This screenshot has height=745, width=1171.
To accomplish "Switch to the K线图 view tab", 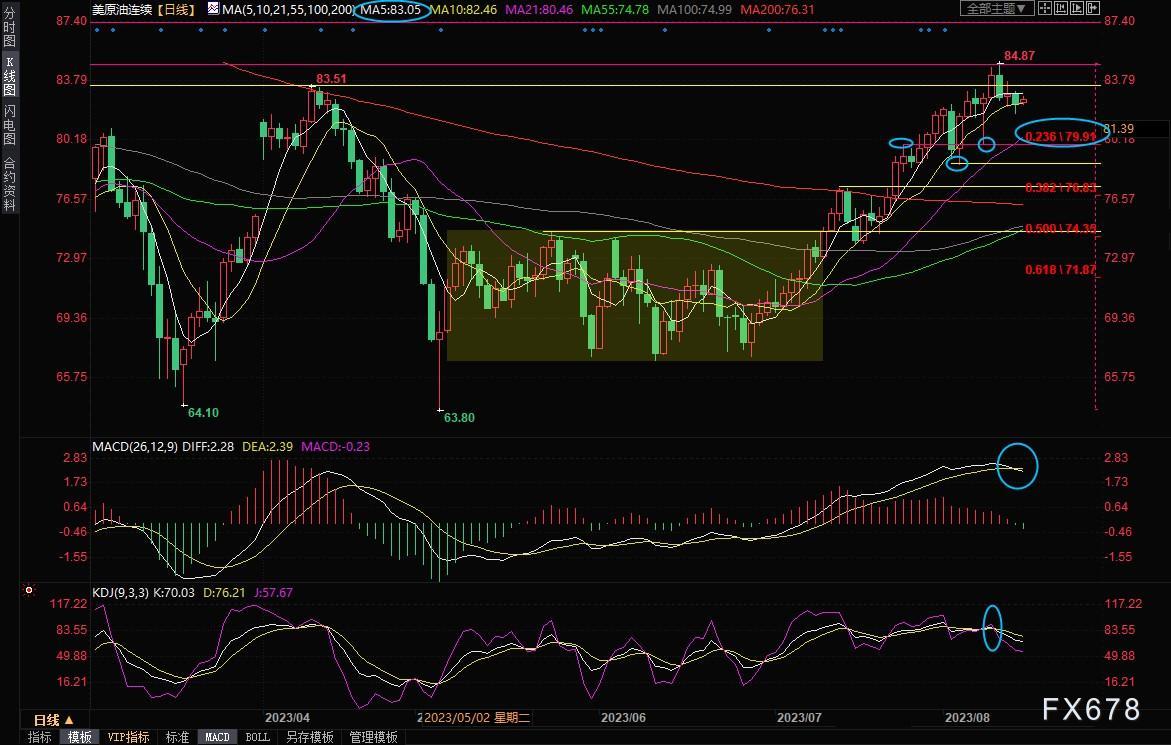I will pos(9,75).
